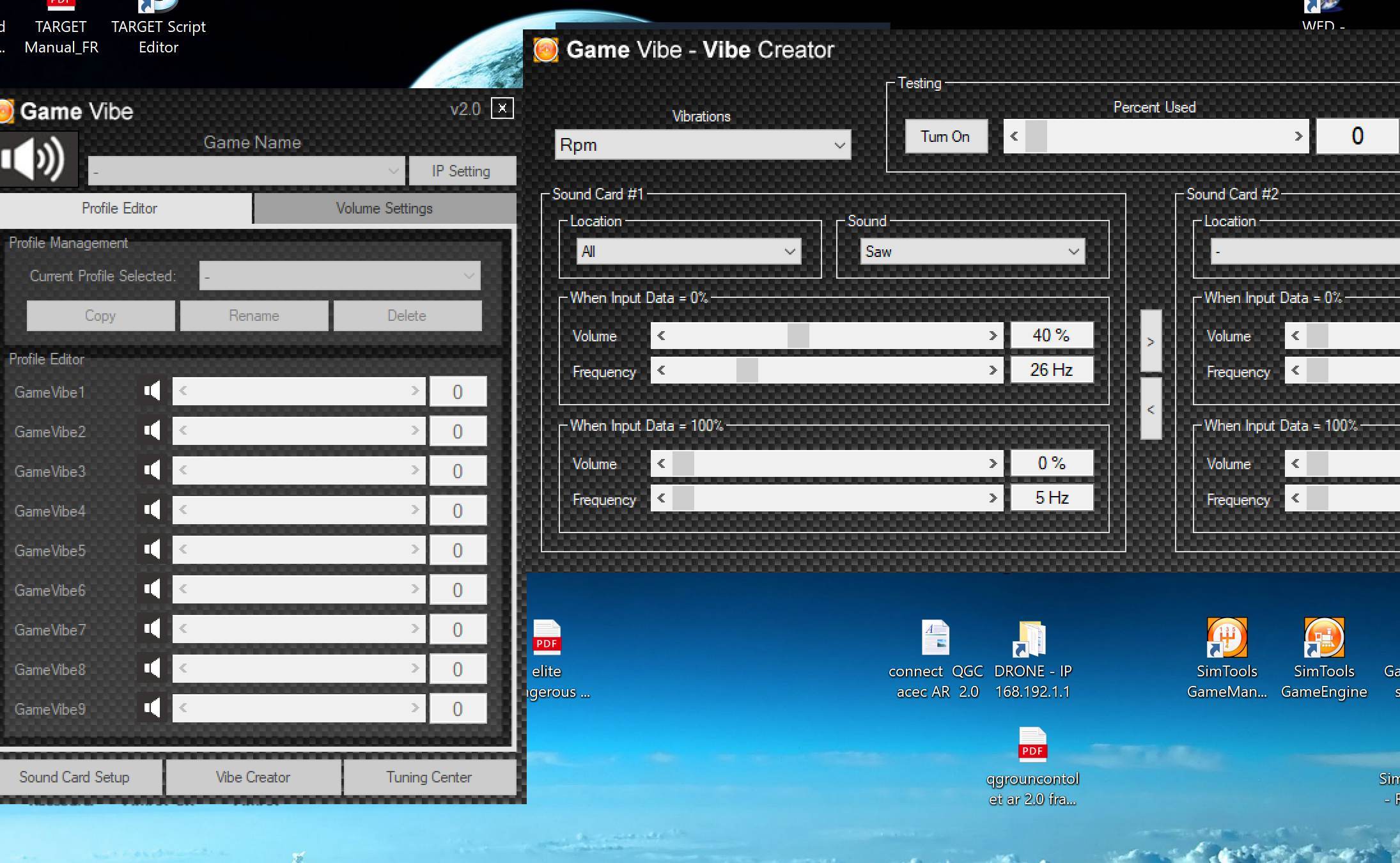Mute GameVibe9 speaker icon
The height and width of the screenshot is (863, 1400).
152,708
